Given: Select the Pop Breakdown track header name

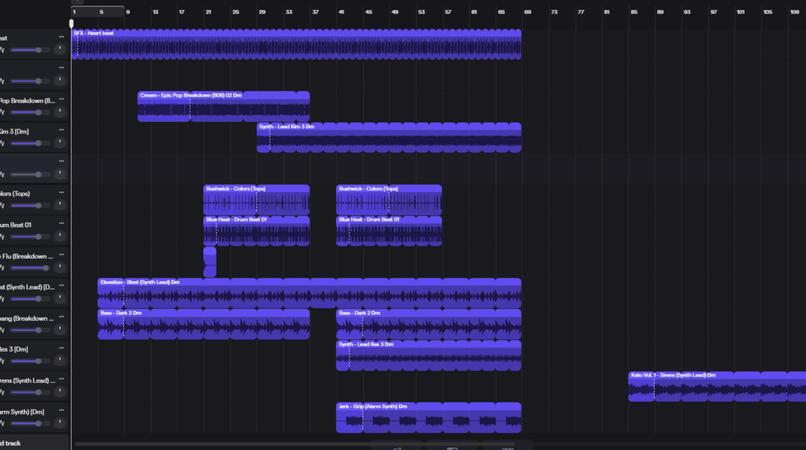Looking at the screenshot, I should pyautogui.click(x=27, y=101).
